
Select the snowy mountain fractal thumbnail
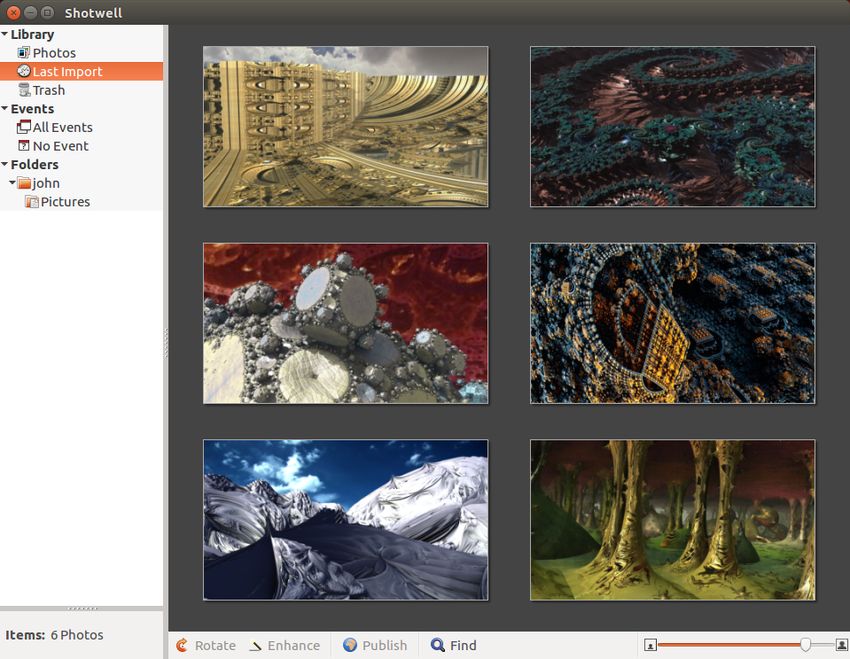[346, 520]
